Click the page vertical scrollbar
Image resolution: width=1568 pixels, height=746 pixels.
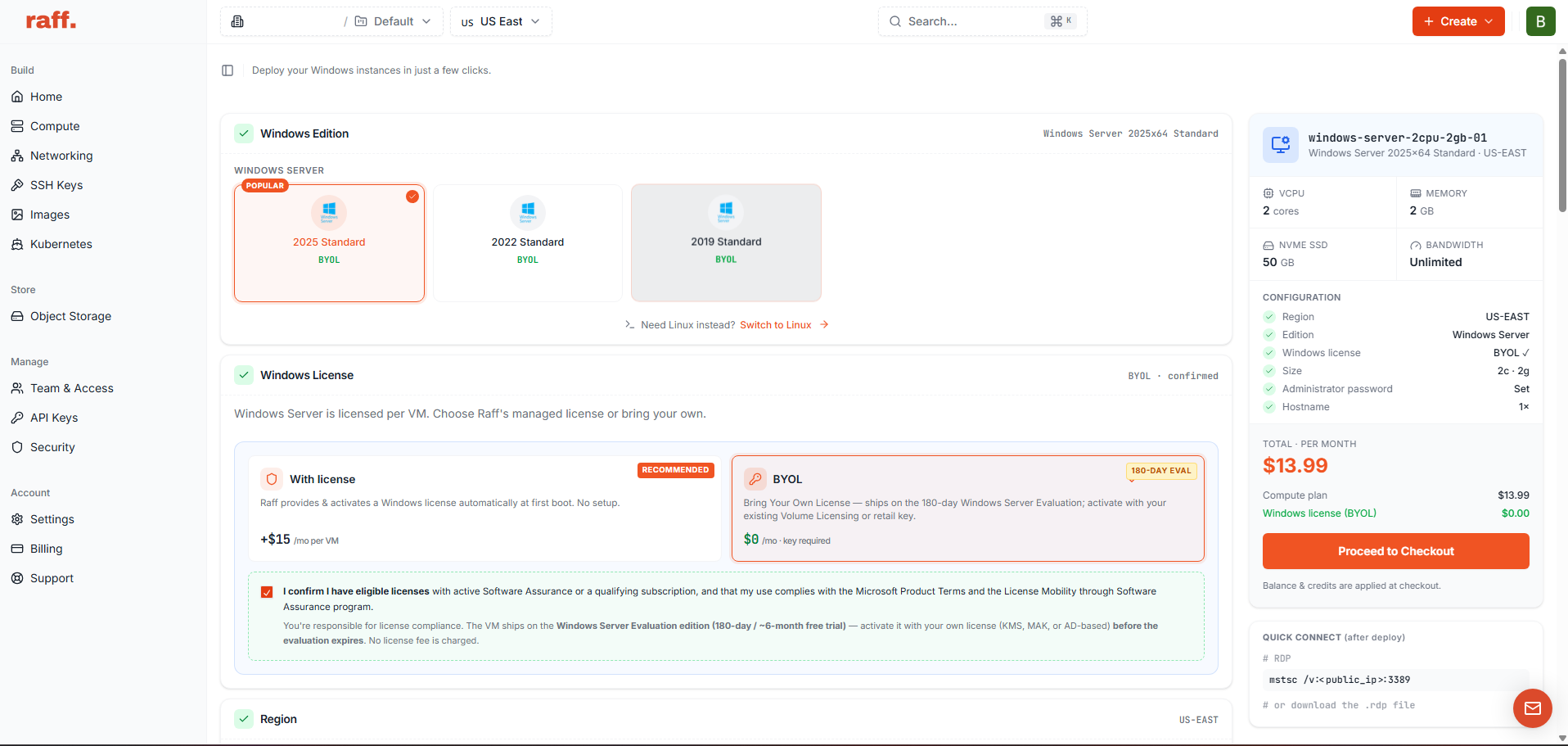click(x=1562, y=135)
